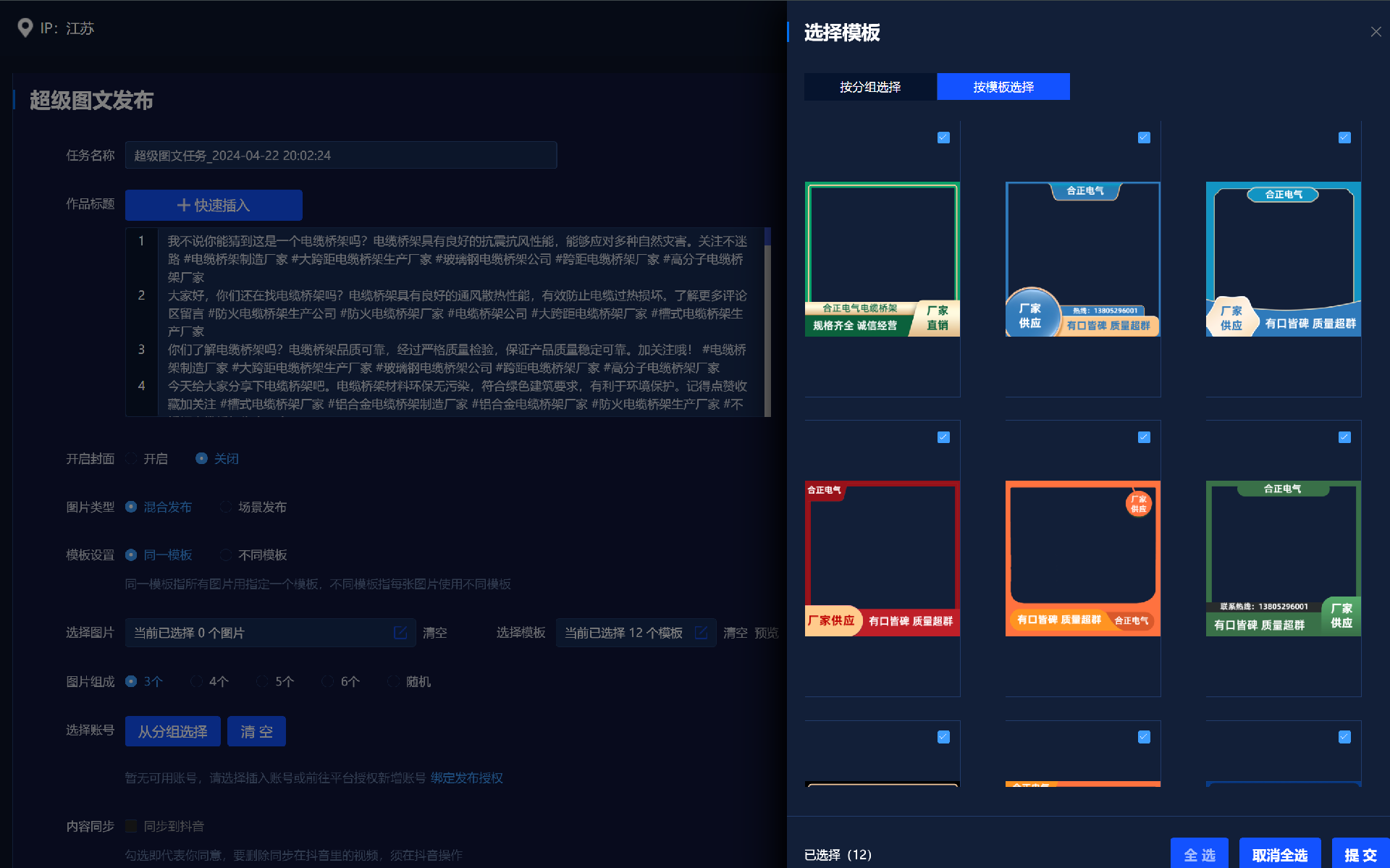Click the plus icon on 快速插入 button

click(x=184, y=206)
